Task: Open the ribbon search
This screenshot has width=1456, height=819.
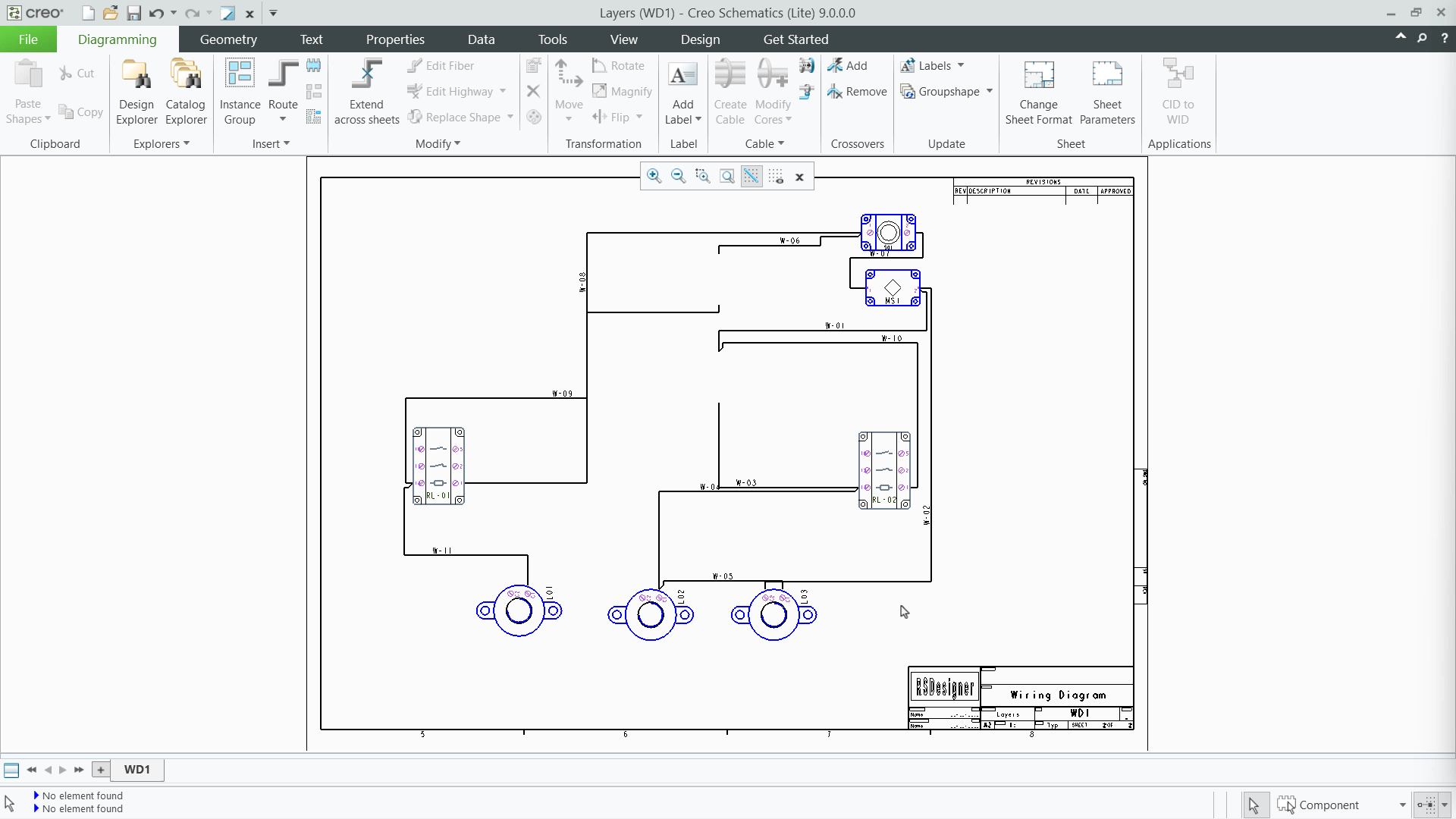Action: 1422,38
